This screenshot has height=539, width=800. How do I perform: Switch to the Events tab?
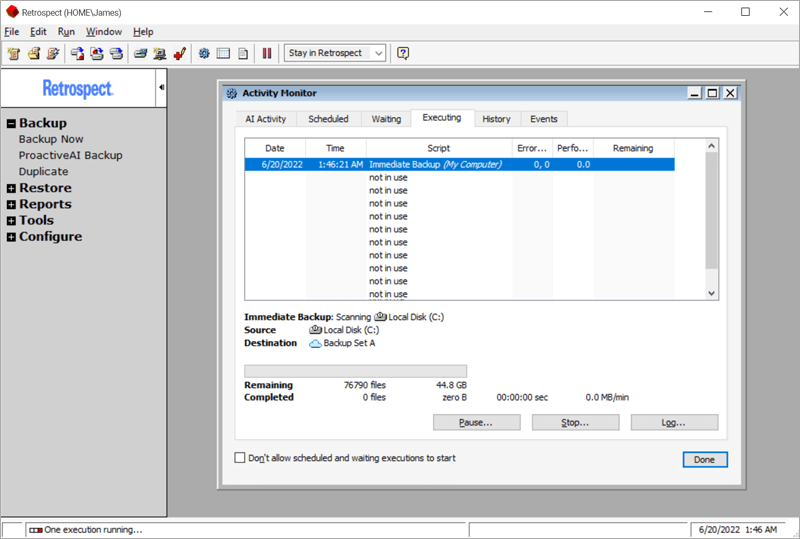(544, 119)
